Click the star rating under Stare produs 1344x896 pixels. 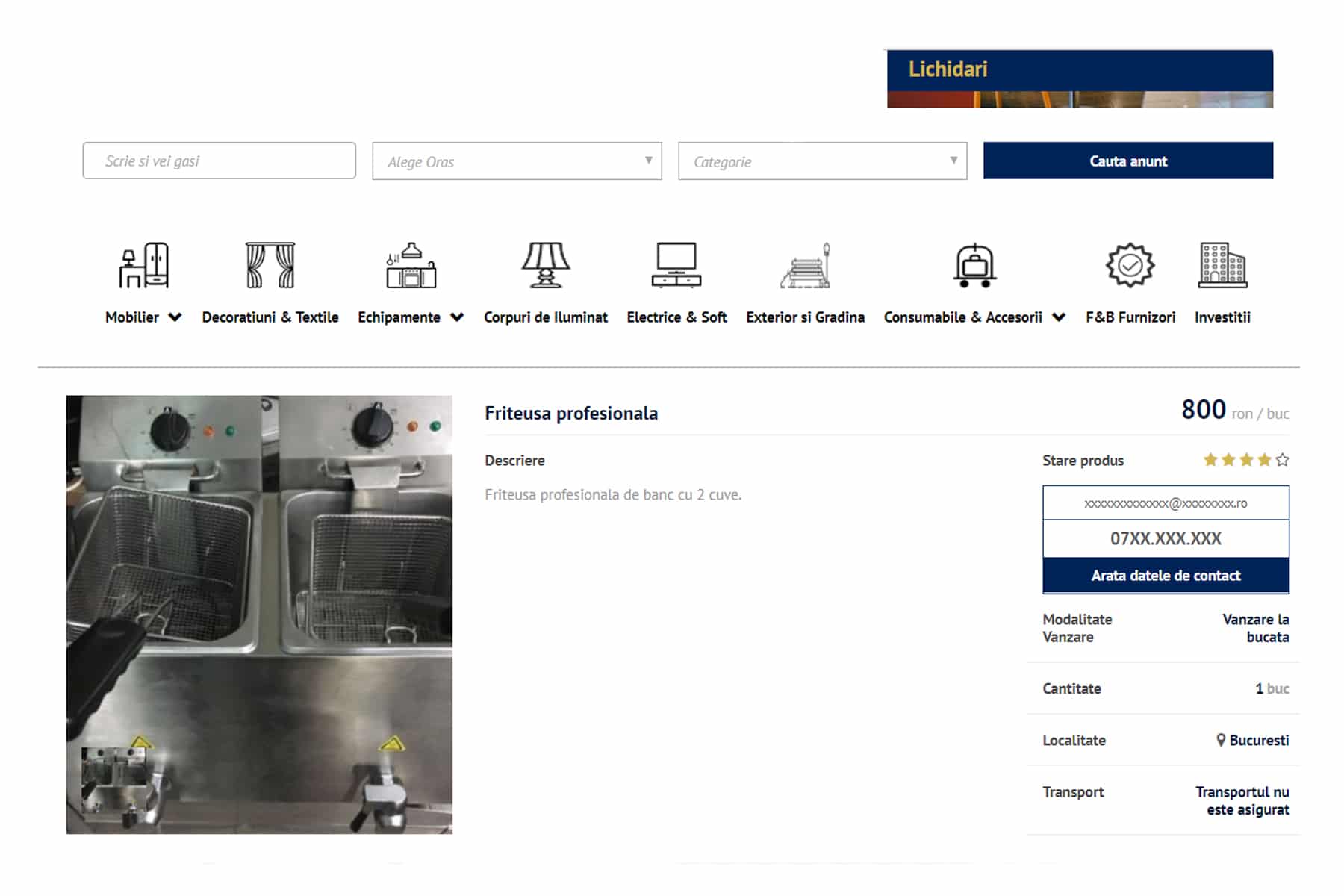click(x=1246, y=460)
